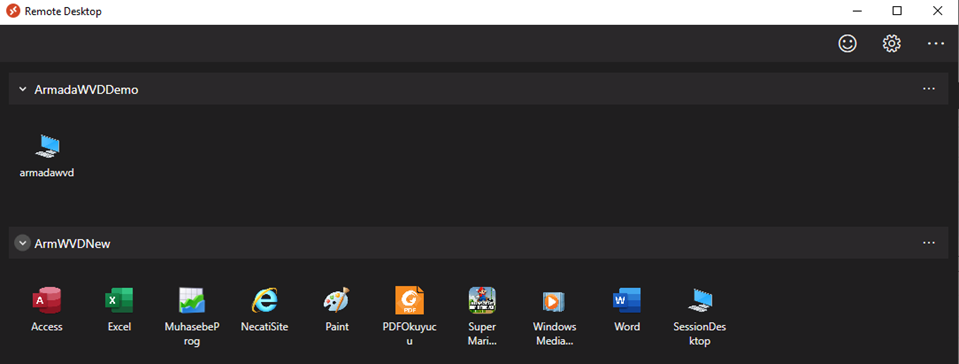This screenshot has width=959, height=364.
Task: Click the Remote Desktop title bar logo
Action: [13, 11]
